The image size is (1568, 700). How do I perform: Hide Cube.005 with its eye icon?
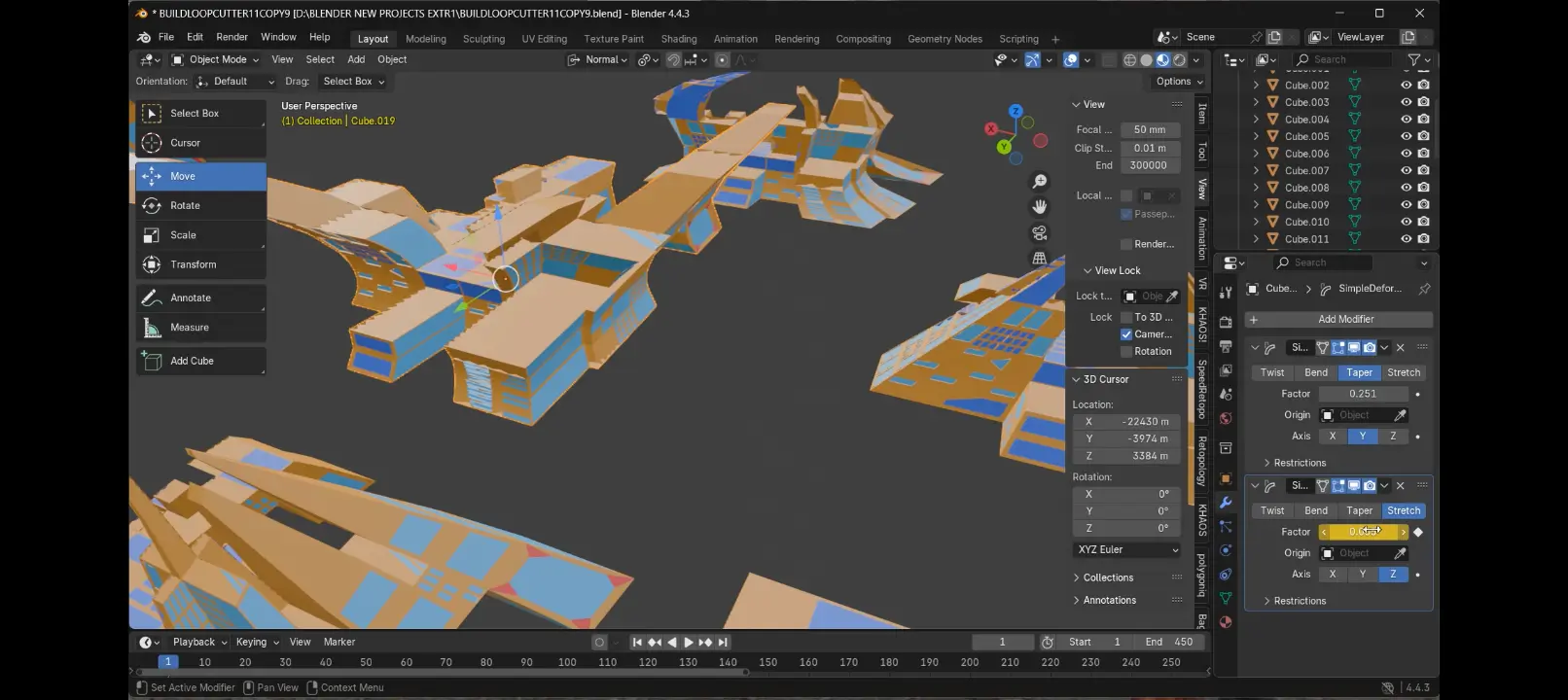coord(1406,136)
